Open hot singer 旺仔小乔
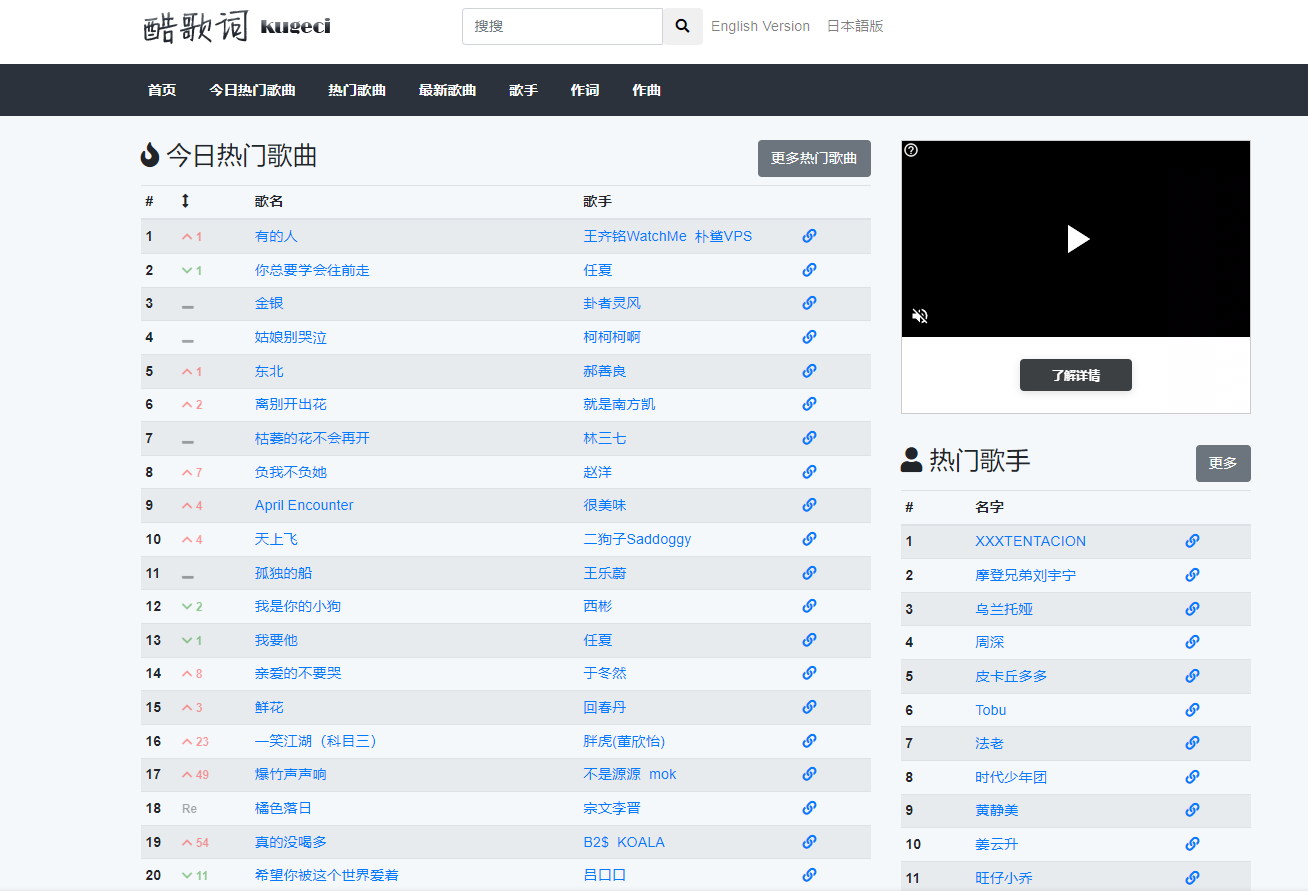Viewport: 1308px width, 891px height. click(1004, 878)
